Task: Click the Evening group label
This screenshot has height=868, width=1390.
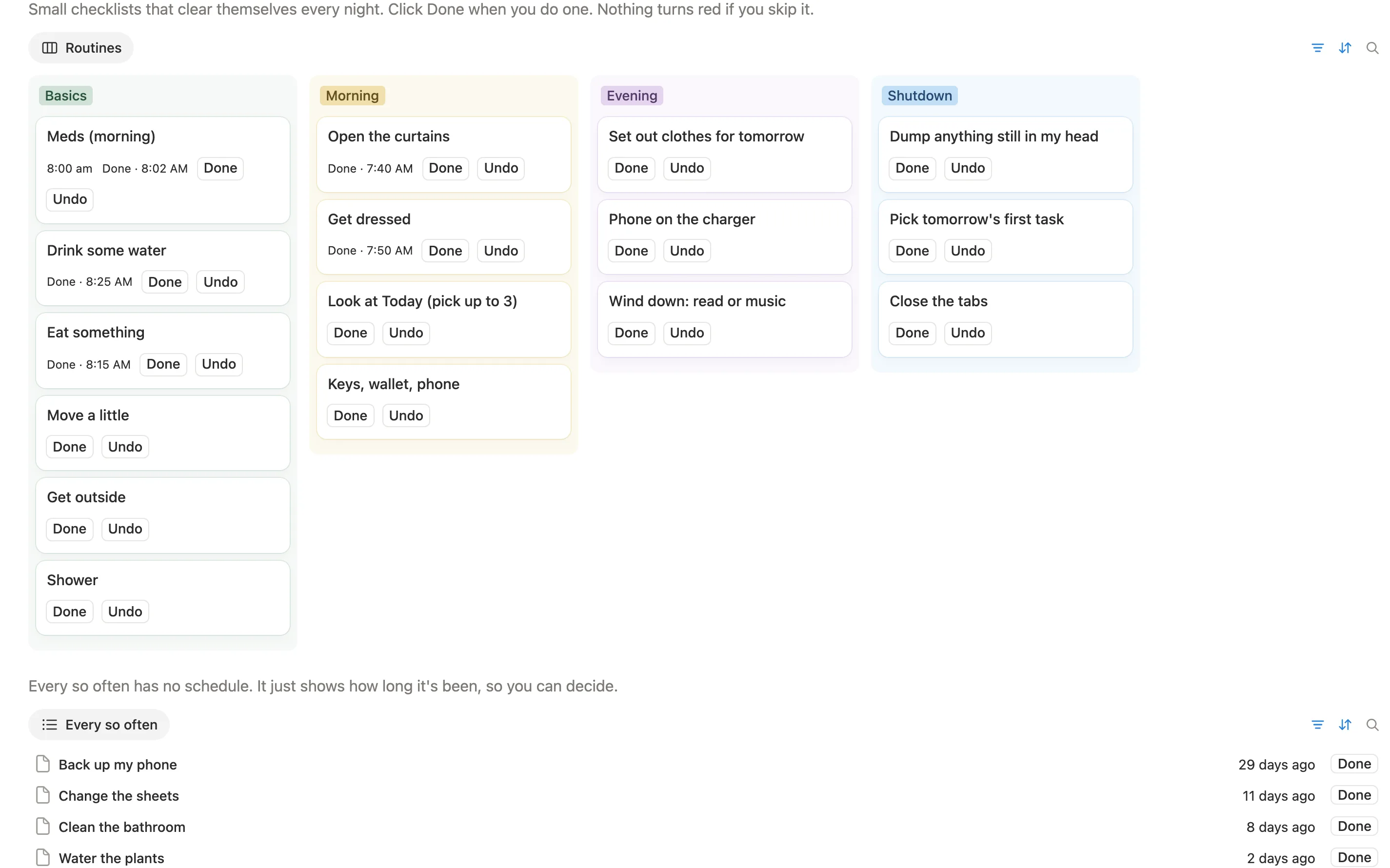Action: coord(632,95)
